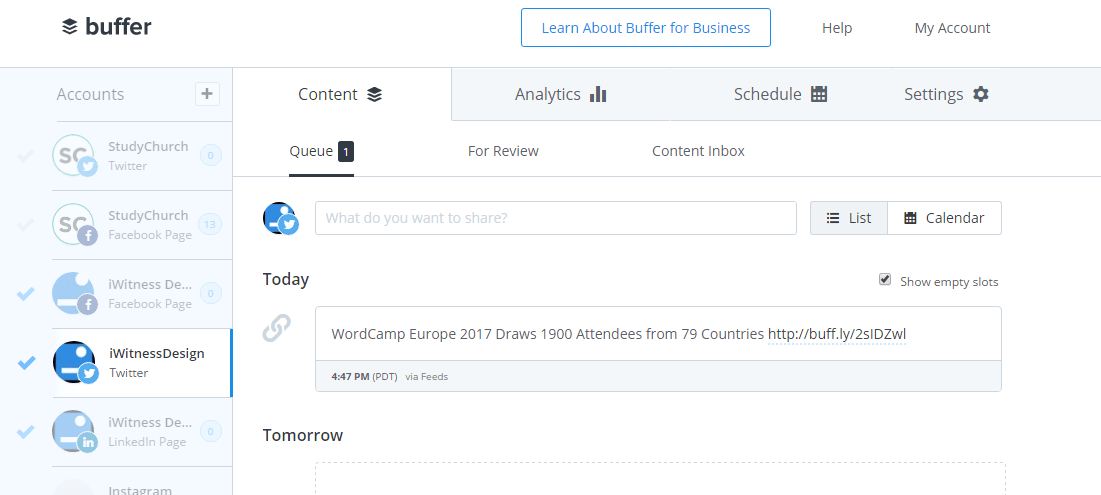Click iWitness LinkedIn Page avatar
The image size is (1101, 495).
pyautogui.click(x=74, y=431)
